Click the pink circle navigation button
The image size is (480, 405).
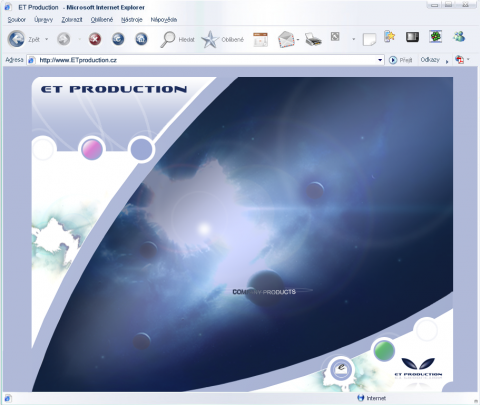pyautogui.click(x=92, y=149)
